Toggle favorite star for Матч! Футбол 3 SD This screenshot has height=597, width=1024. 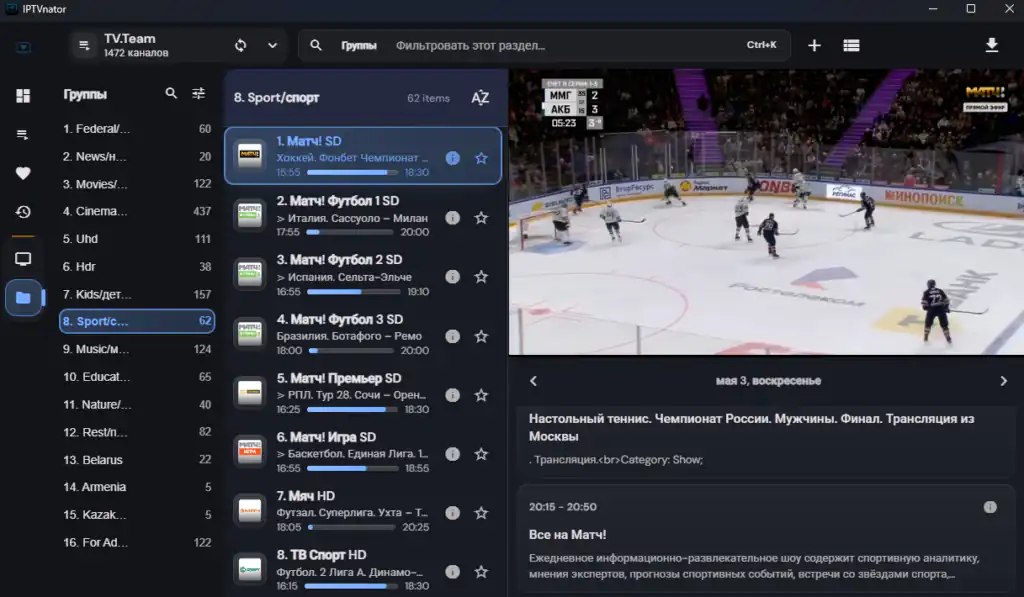click(x=481, y=336)
